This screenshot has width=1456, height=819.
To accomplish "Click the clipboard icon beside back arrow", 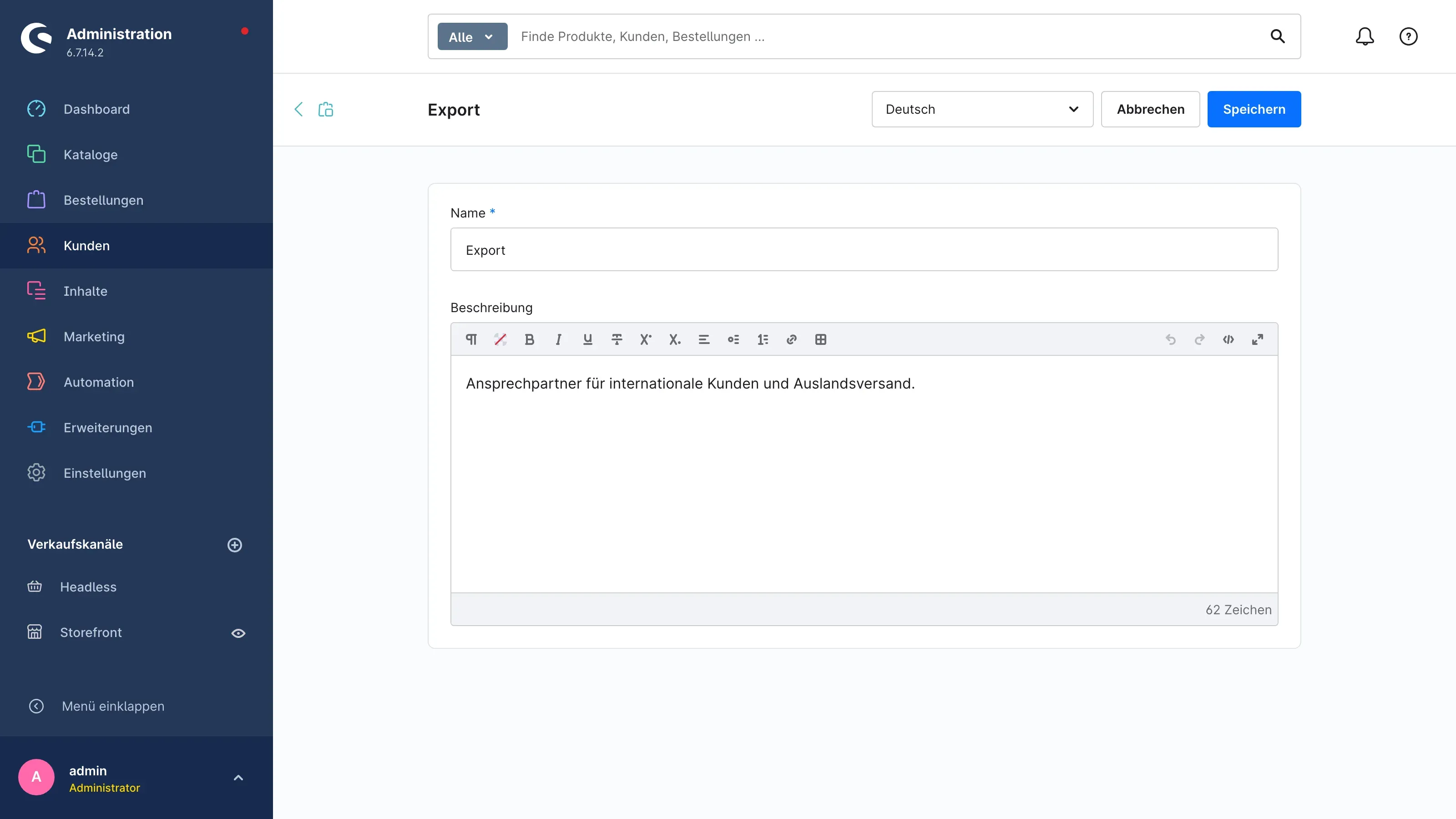I will tap(326, 109).
